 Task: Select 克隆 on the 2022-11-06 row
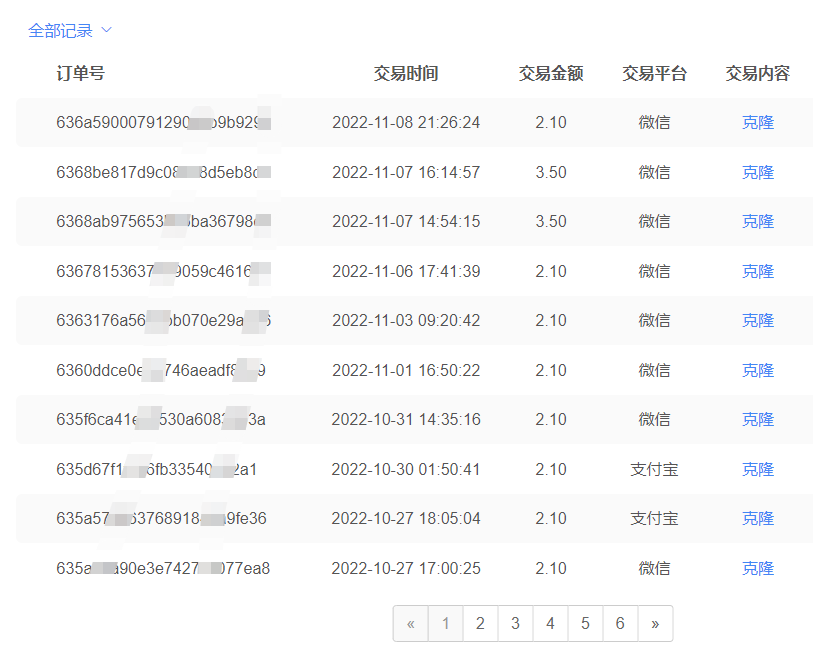point(758,271)
